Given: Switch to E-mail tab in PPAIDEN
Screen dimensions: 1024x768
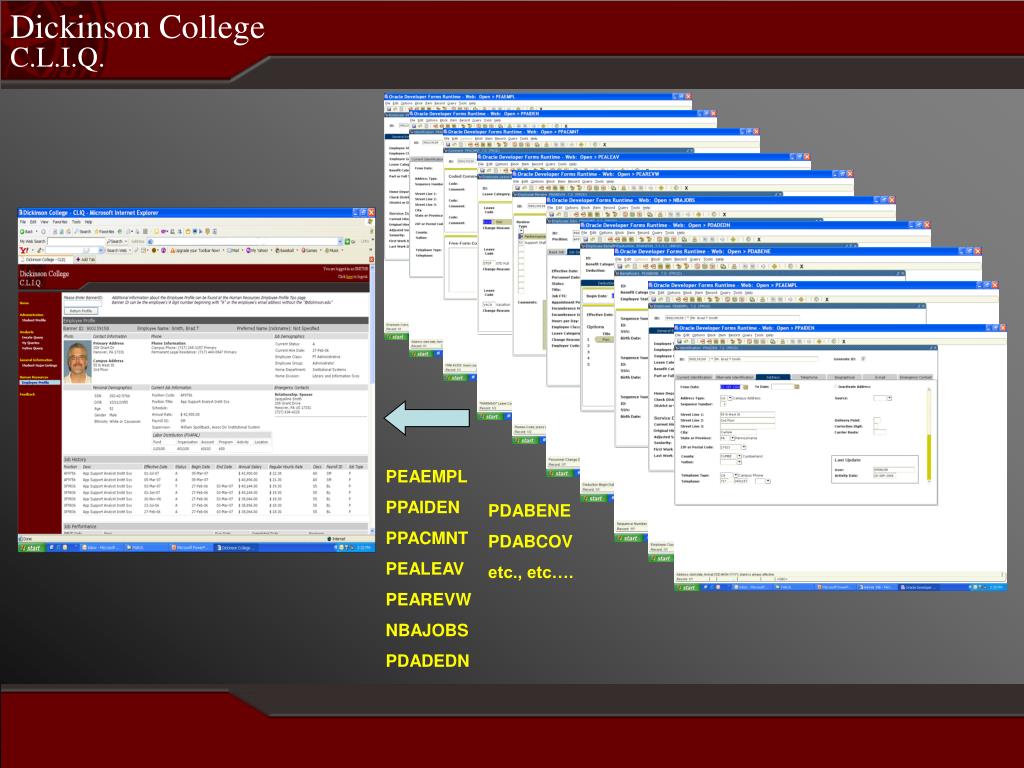Looking at the screenshot, I should click(x=880, y=377).
